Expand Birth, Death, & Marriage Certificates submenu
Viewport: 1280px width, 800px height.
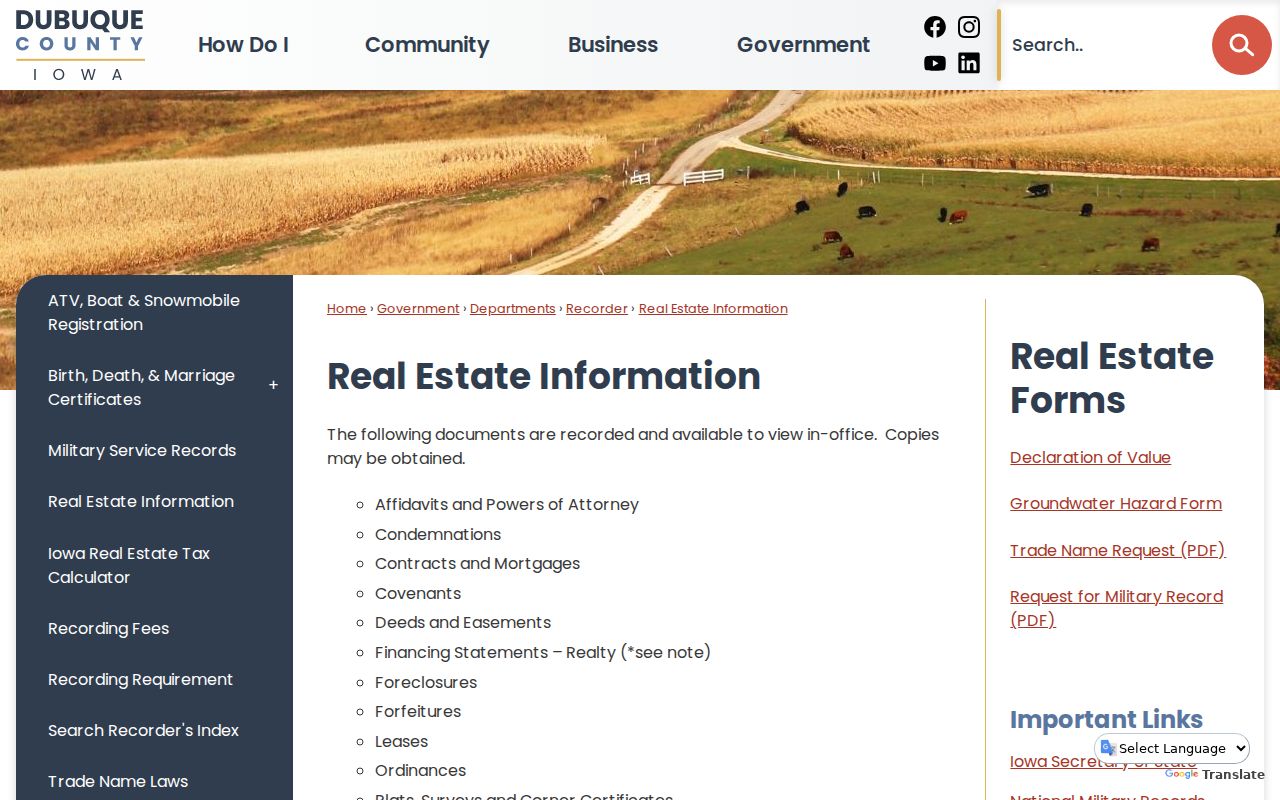[273, 386]
